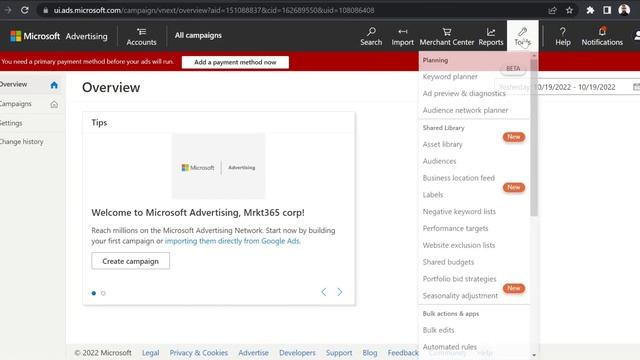This screenshot has height=360, width=640.
Task: Open the Feedback footer link
Action: click(403, 353)
